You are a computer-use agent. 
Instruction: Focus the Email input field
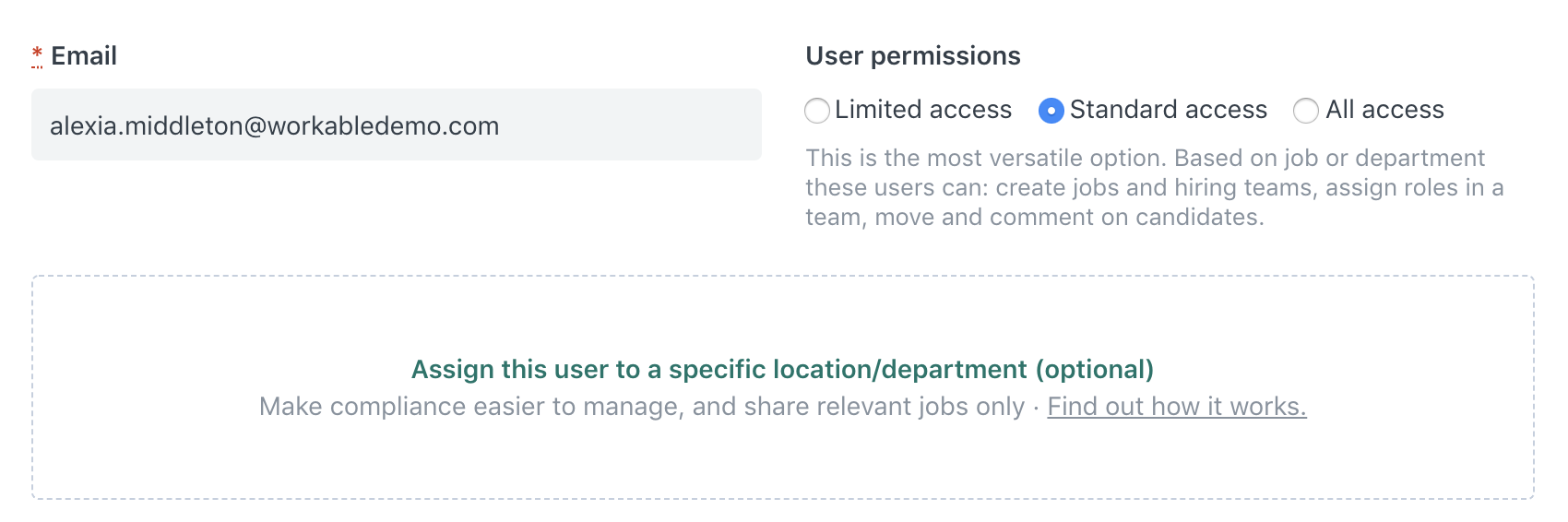[397, 125]
